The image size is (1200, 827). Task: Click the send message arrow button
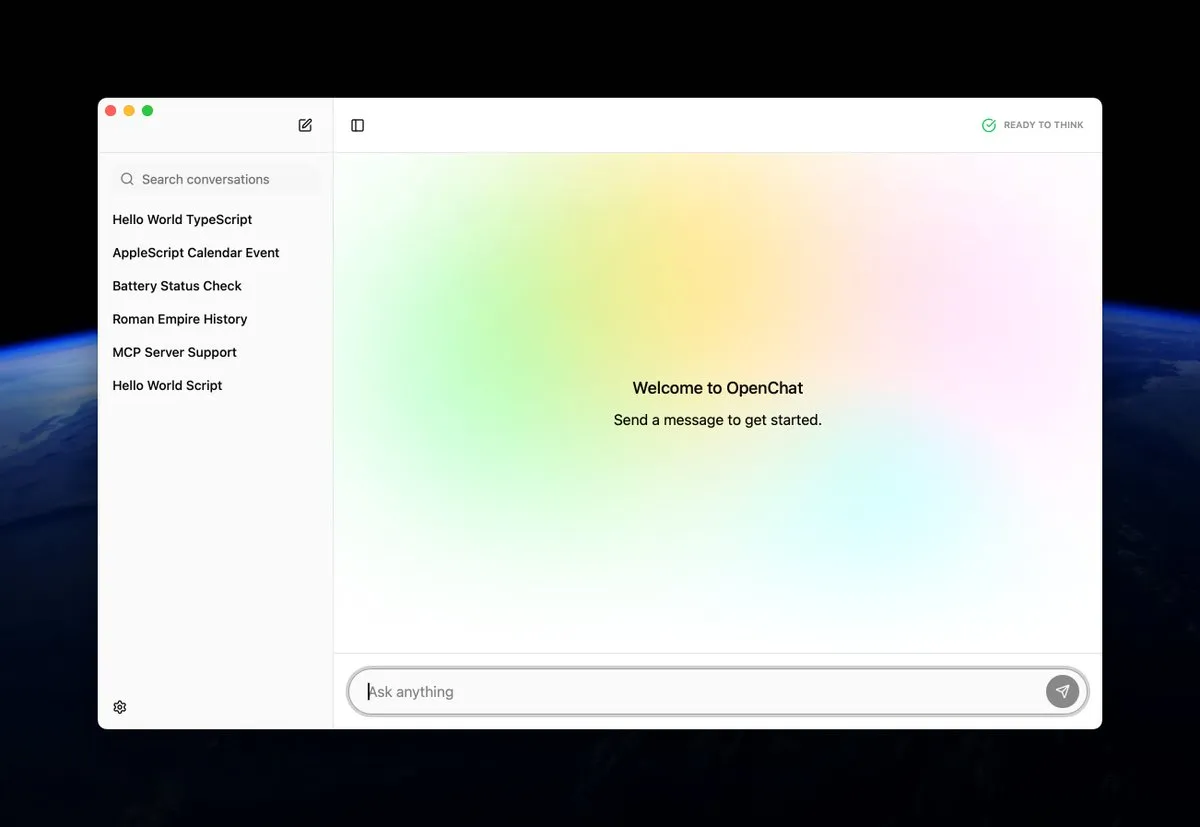[x=1062, y=691]
